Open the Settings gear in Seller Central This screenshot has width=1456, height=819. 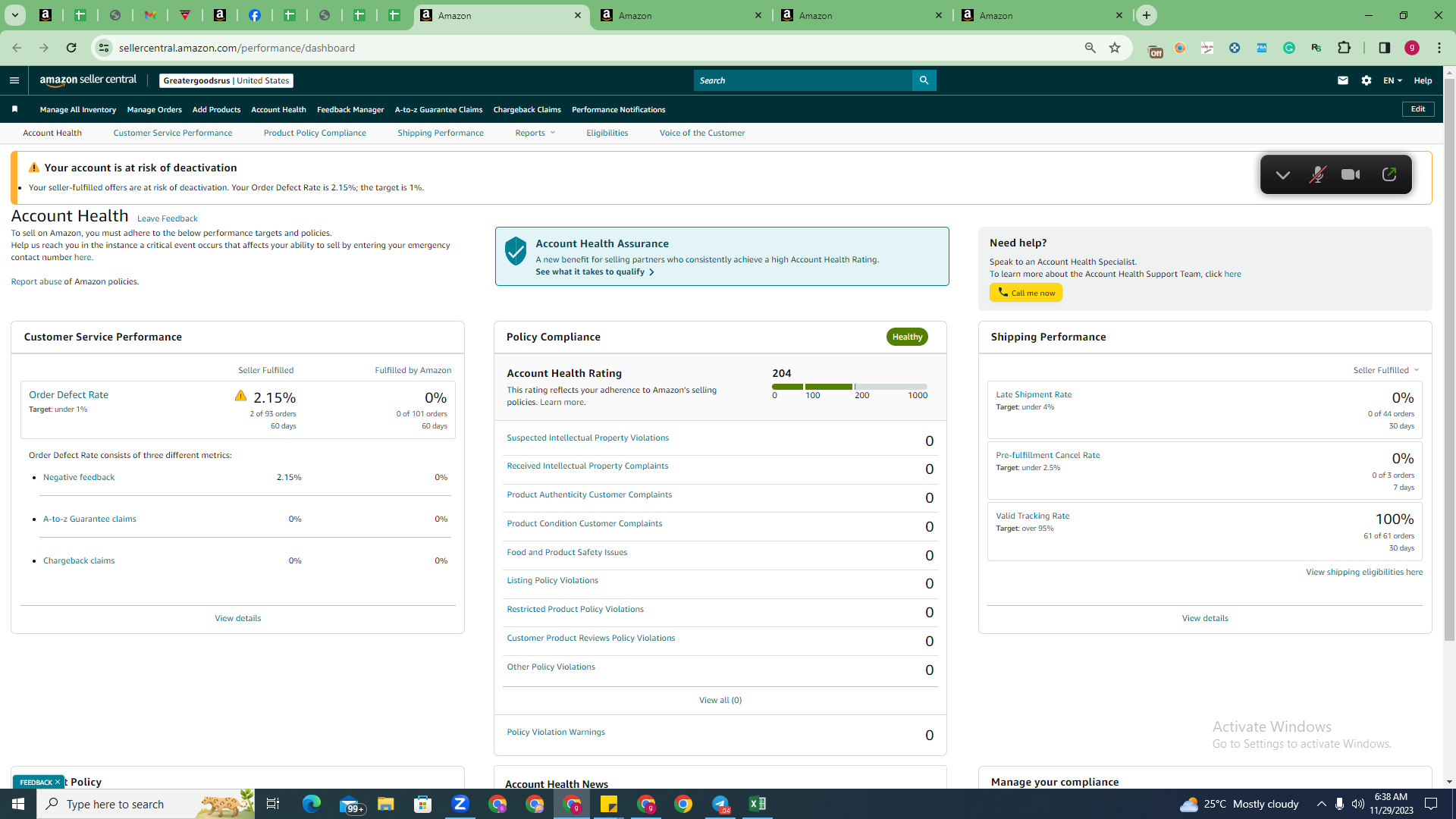click(1367, 80)
